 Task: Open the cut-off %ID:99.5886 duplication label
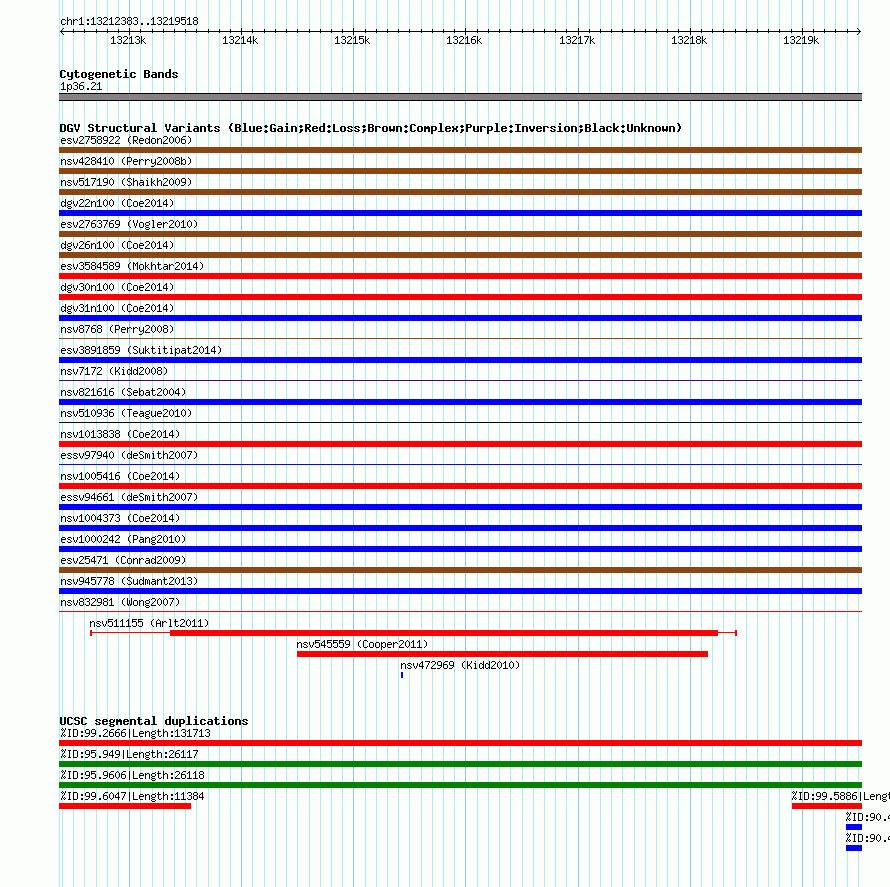pos(841,796)
